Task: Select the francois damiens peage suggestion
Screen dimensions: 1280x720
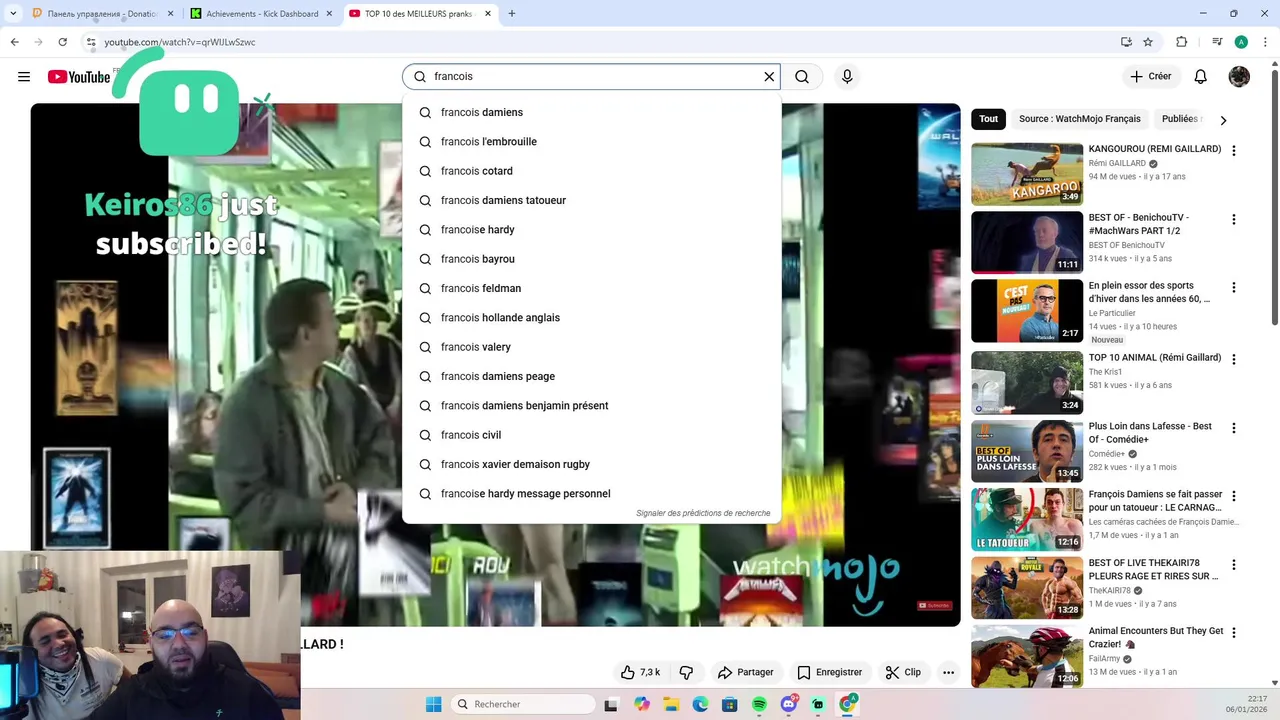Action: pyautogui.click(x=591, y=376)
